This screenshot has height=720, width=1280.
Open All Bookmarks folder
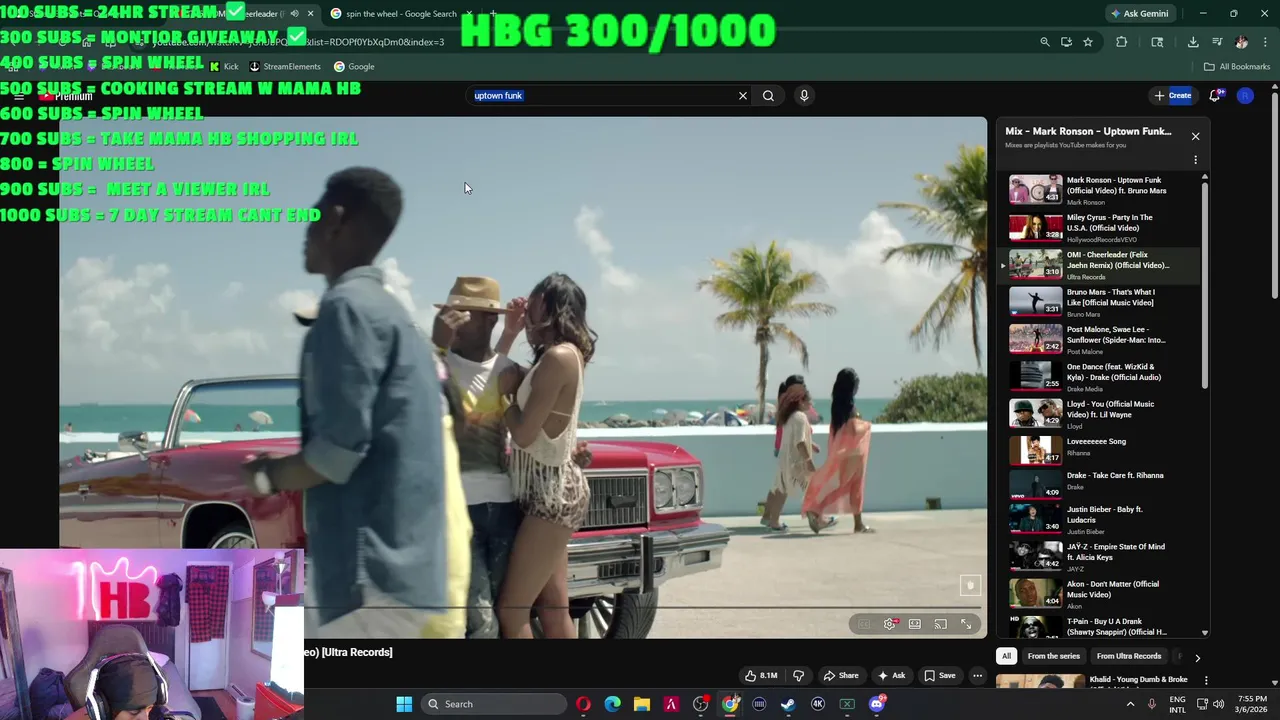pyautogui.click(x=1237, y=67)
